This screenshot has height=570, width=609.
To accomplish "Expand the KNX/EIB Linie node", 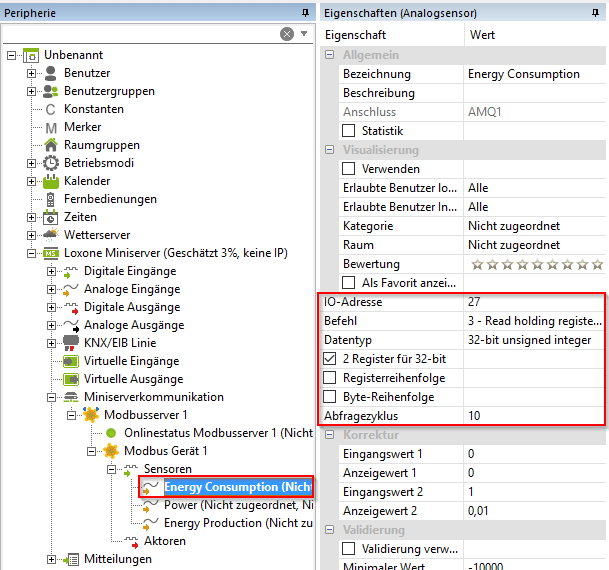I will click(x=51, y=344).
